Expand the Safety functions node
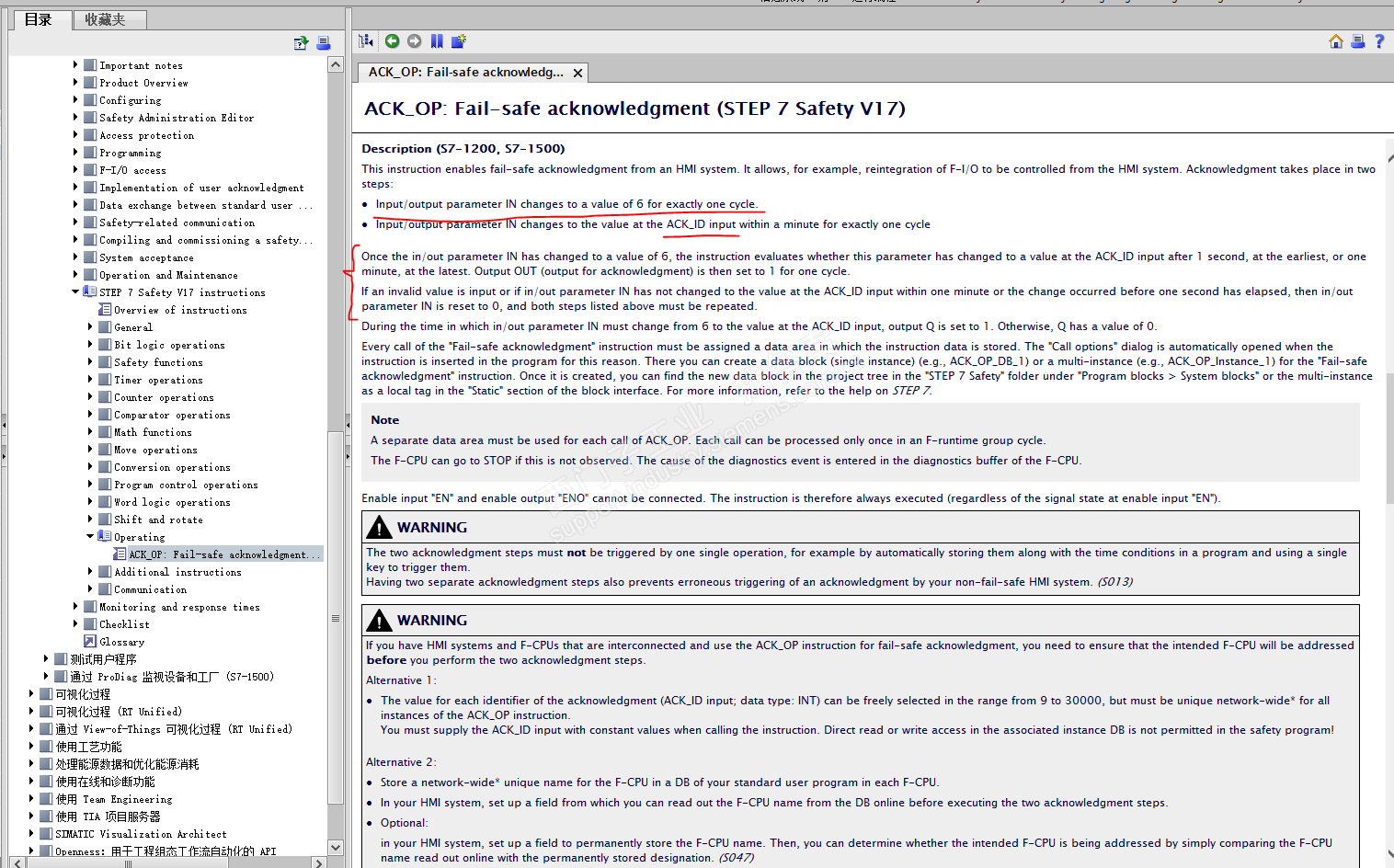The image size is (1394, 868). click(x=90, y=361)
